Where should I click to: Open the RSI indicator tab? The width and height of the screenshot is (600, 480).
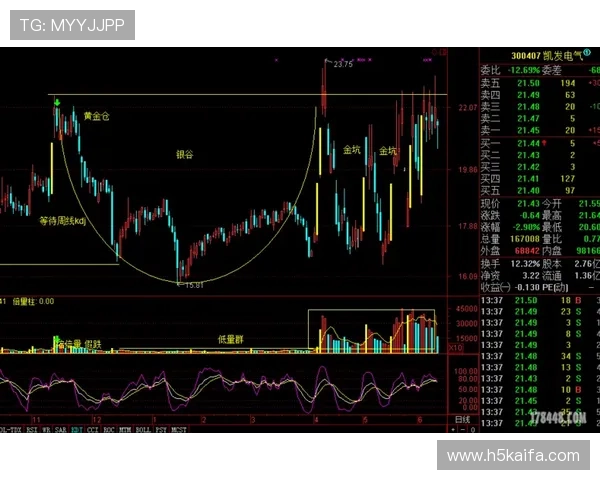click(x=32, y=429)
